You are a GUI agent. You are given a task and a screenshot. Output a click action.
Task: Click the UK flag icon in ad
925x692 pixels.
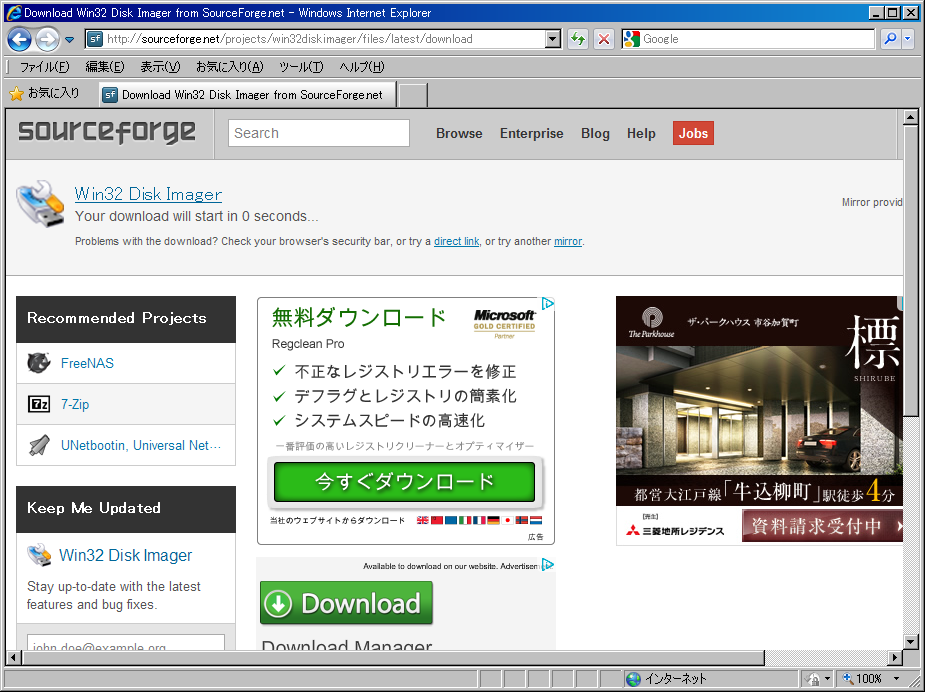pos(422,520)
